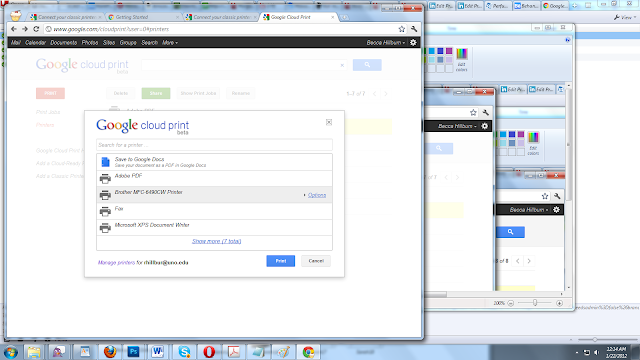Click the Paint help icon

[567, 40]
